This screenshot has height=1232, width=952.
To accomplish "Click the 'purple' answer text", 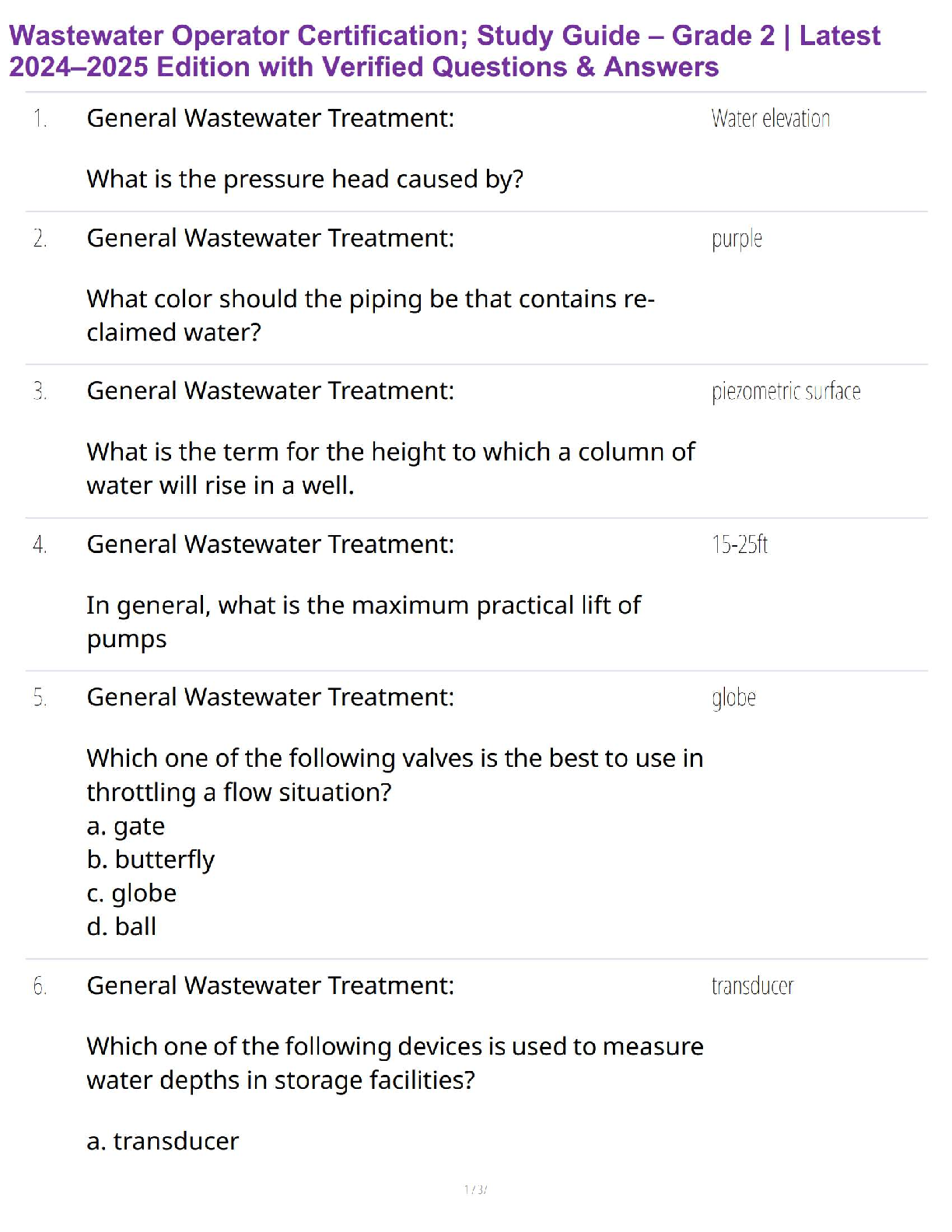I will point(737,239).
